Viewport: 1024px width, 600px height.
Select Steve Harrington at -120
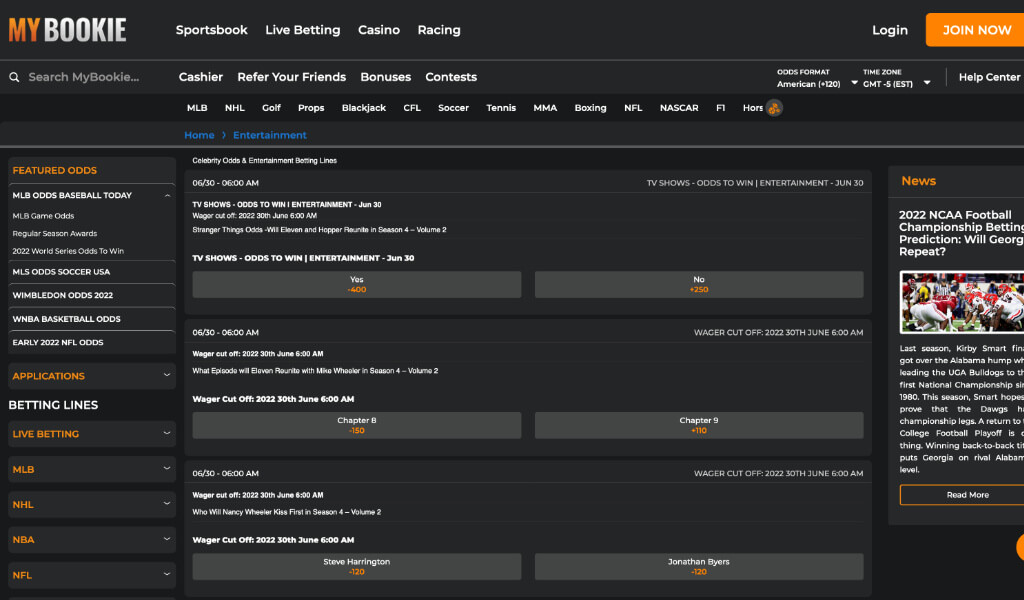pos(357,567)
